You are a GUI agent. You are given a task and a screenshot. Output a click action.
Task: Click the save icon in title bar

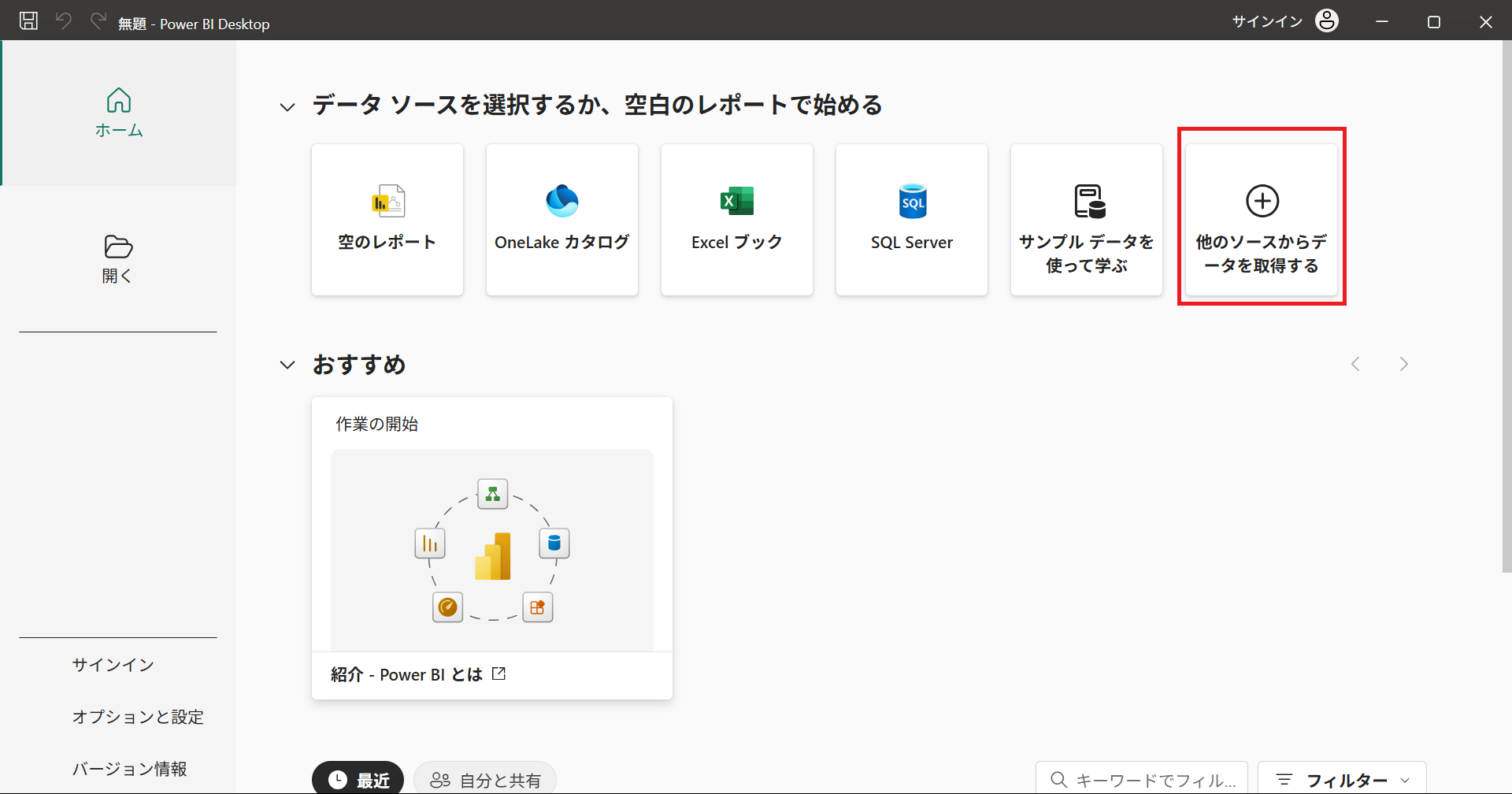pyautogui.click(x=28, y=21)
